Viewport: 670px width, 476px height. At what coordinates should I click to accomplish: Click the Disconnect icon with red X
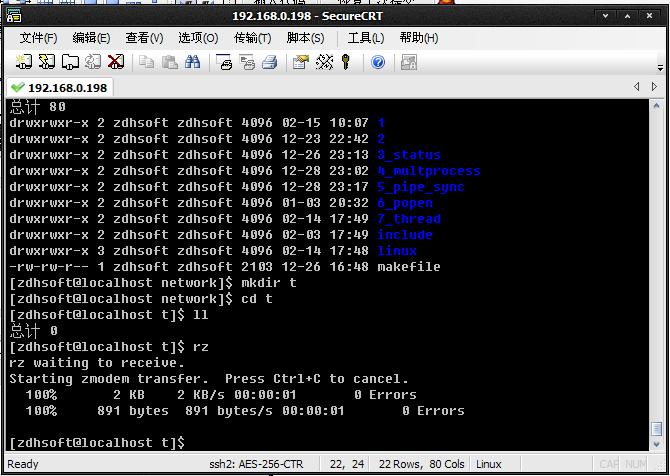(x=116, y=62)
